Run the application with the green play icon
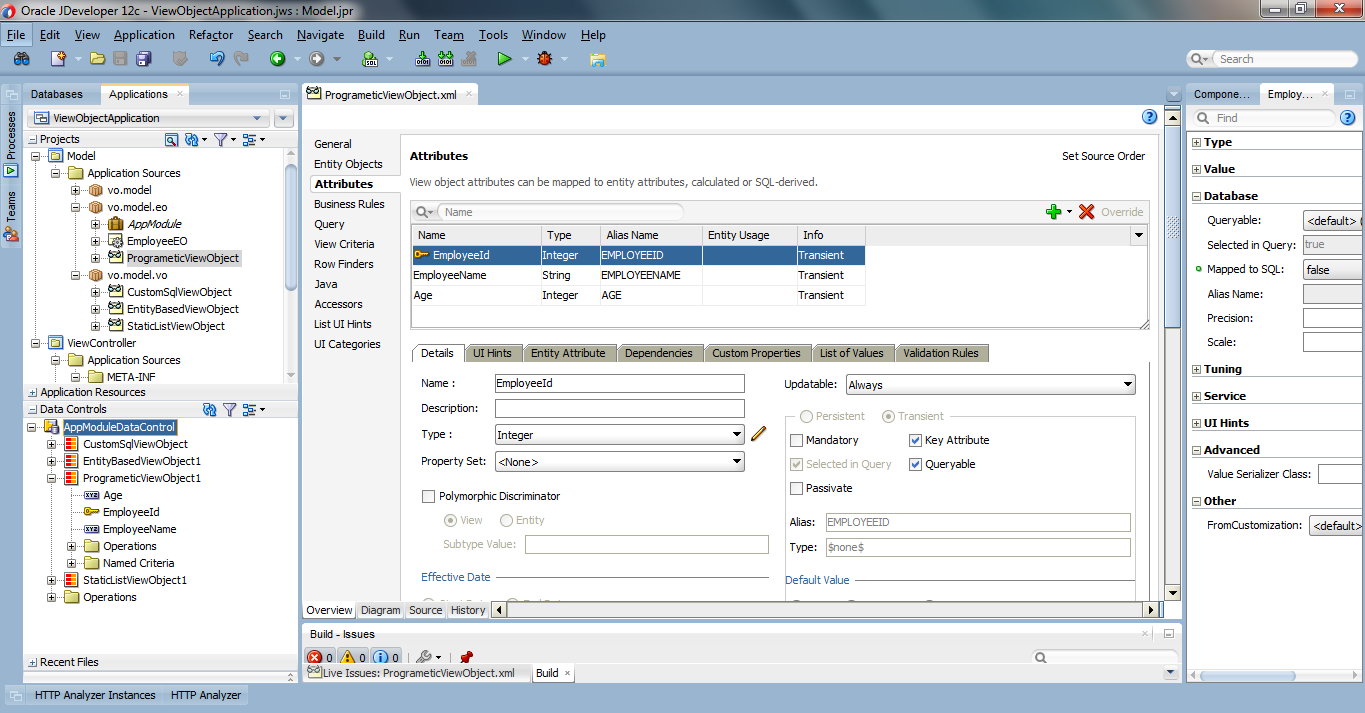Image resolution: width=1365 pixels, height=713 pixels. (506, 58)
